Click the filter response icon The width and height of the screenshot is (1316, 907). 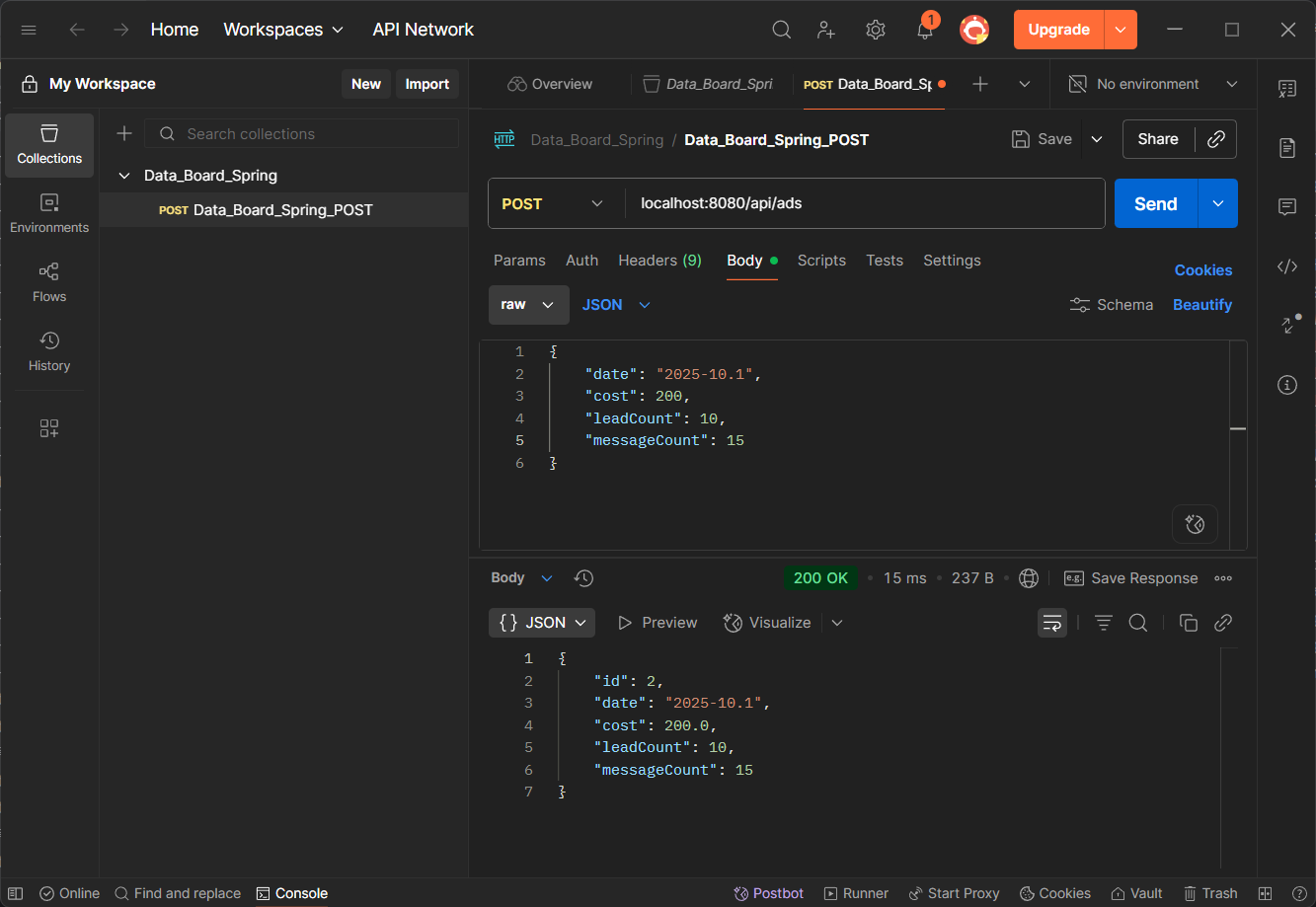pyautogui.click(x=1104, y=623)
